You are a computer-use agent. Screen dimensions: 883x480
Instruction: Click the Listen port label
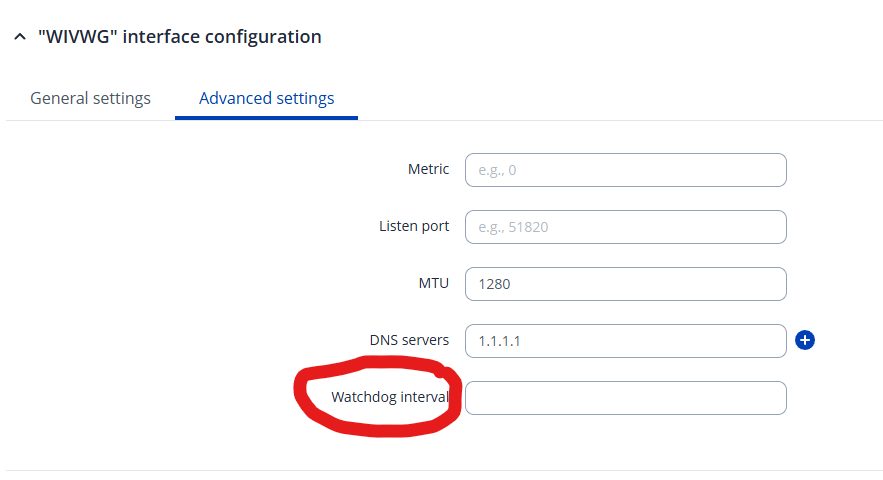(414, 226)
